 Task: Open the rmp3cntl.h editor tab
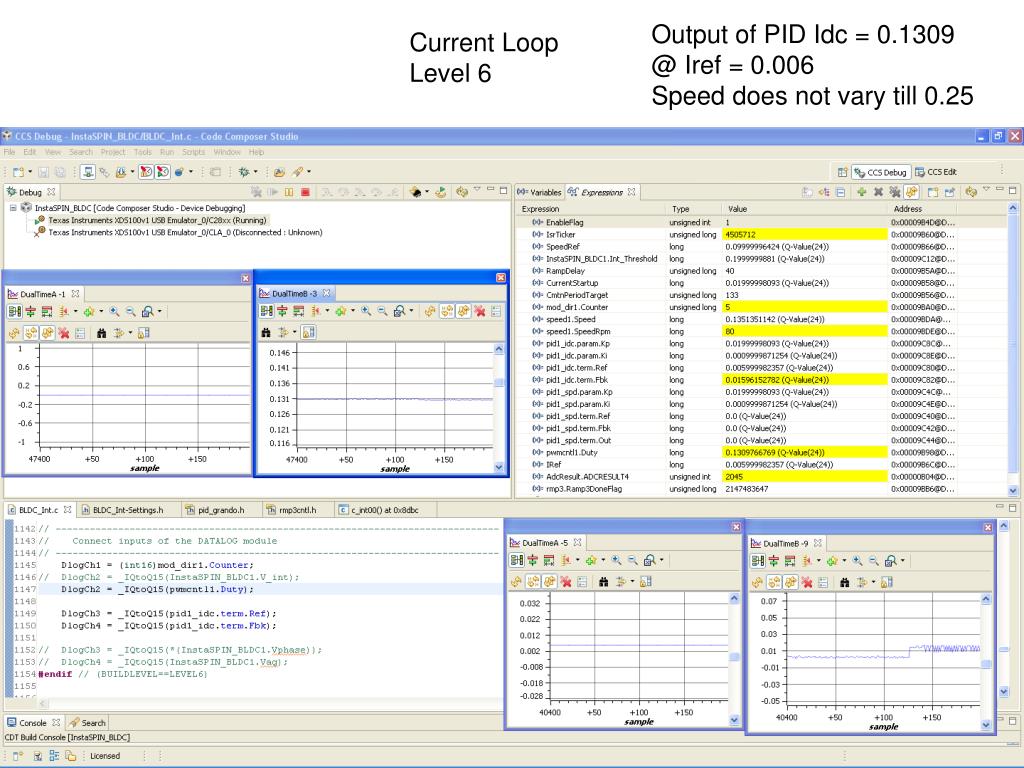(x=292, y=510)
